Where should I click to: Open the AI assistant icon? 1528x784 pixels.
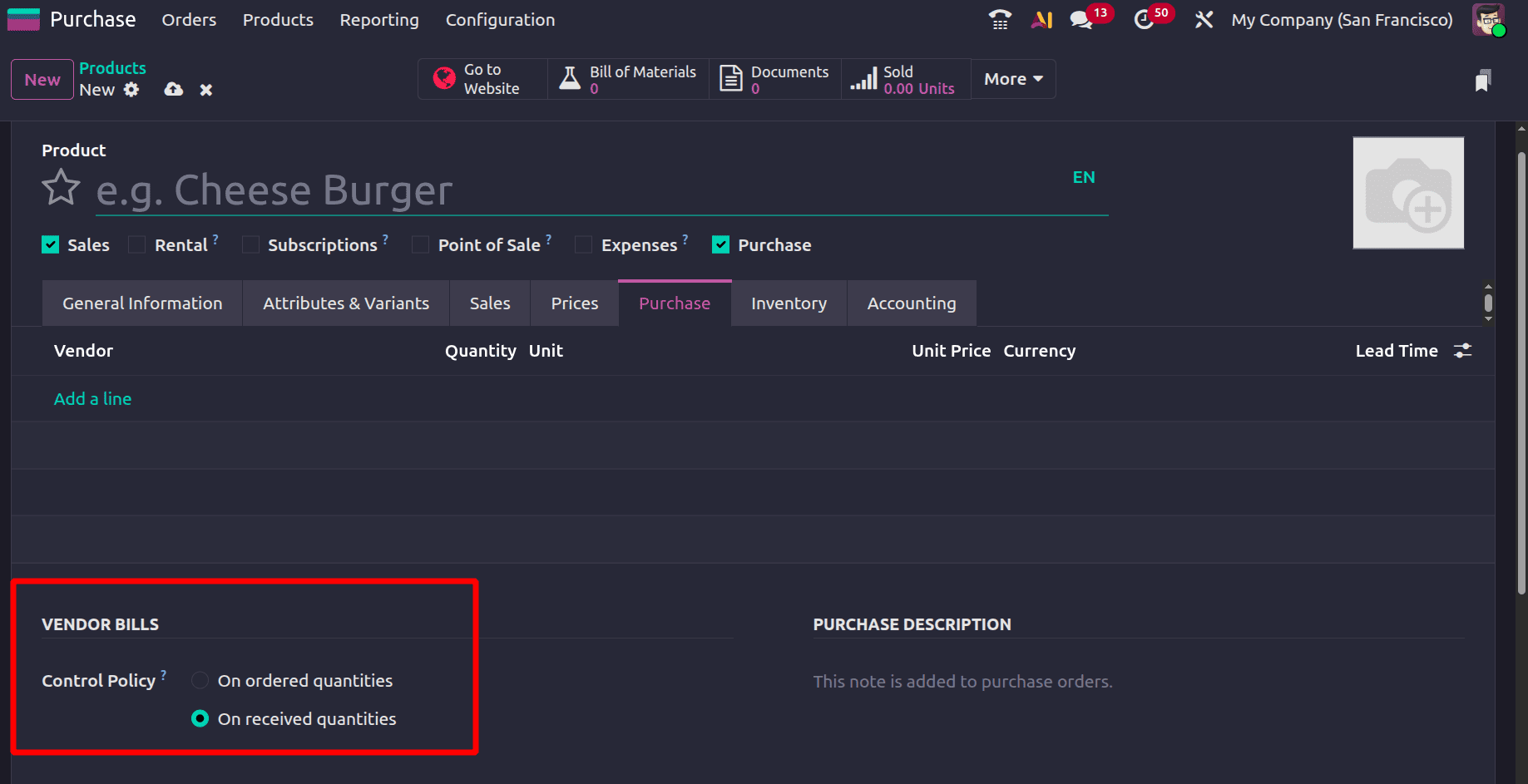(1041, 19)
